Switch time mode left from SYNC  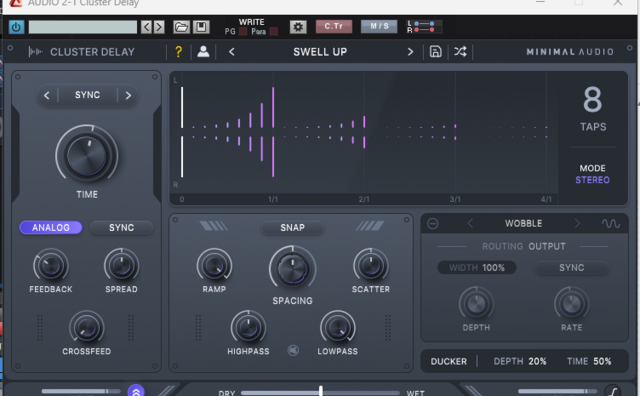(x=47, y=96)
